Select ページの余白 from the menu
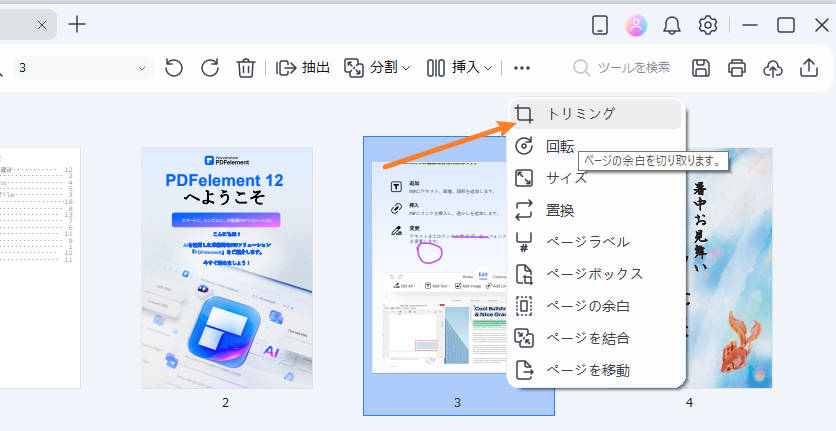 point(596,306)
